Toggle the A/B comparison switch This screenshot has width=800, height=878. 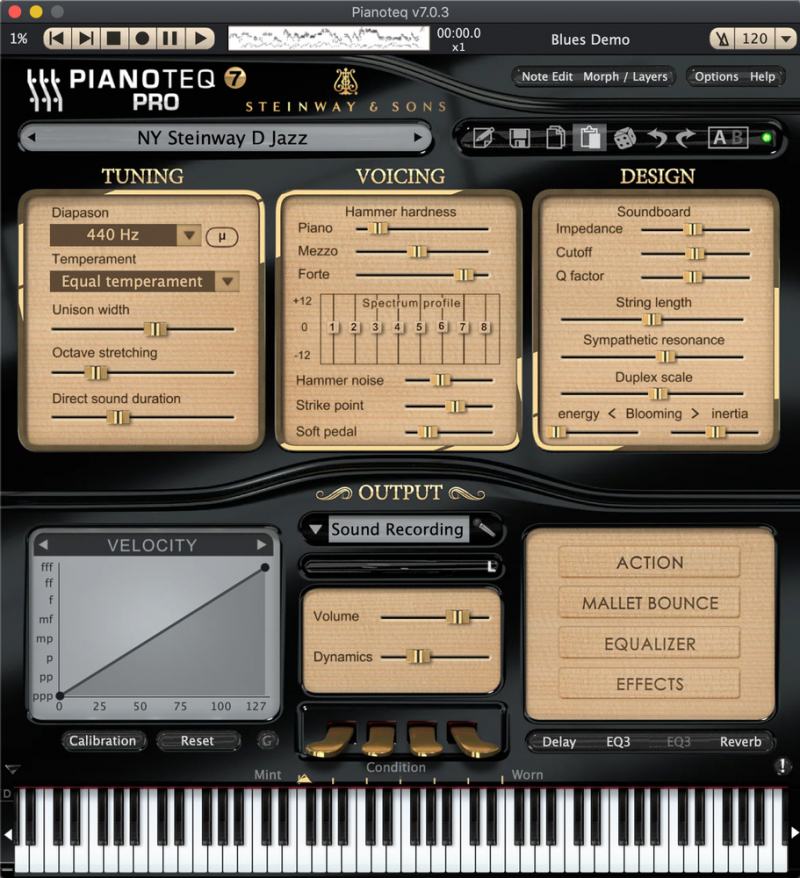[x=727, y=137]
